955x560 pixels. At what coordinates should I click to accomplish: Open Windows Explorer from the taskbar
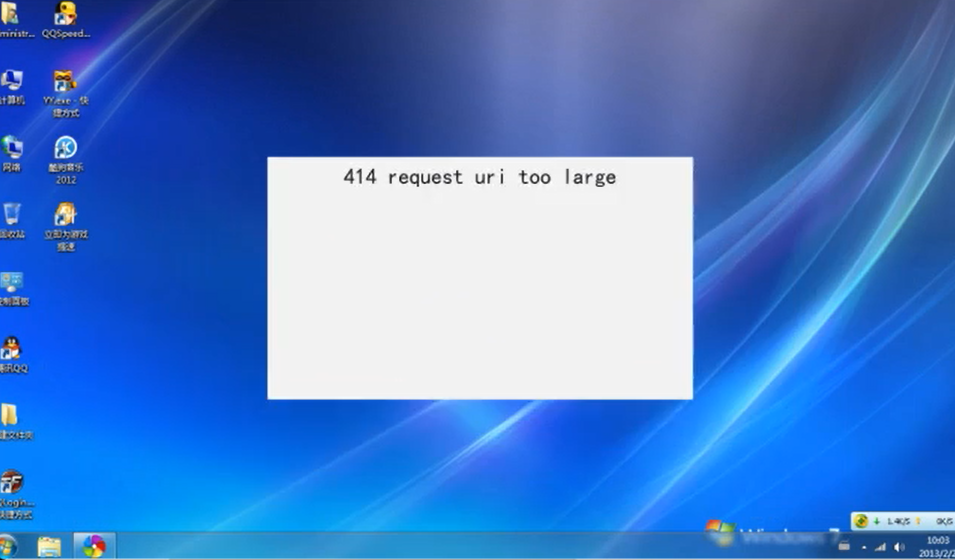[49, 547]
